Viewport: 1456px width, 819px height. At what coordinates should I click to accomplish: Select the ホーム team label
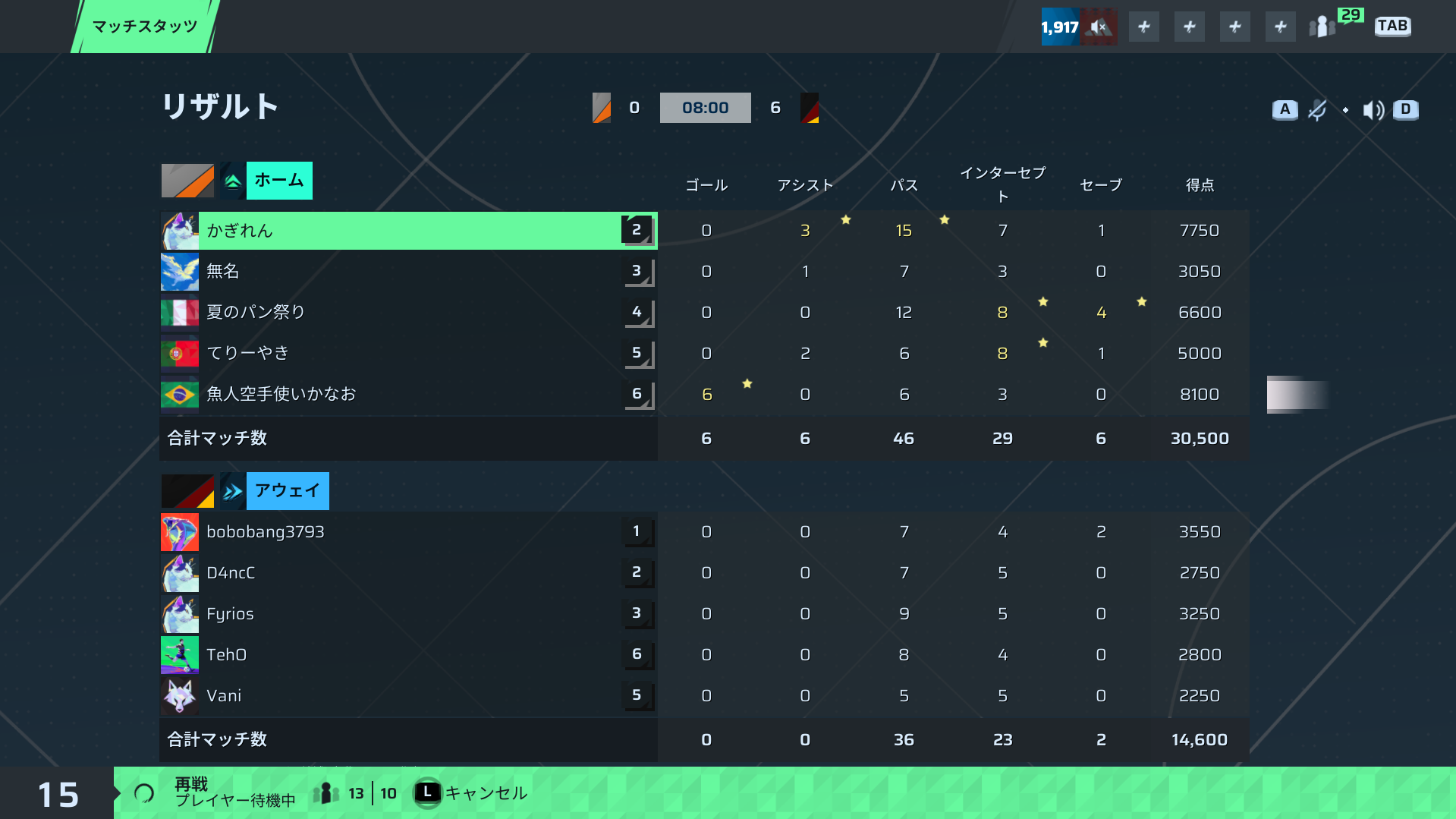(279, 181)
